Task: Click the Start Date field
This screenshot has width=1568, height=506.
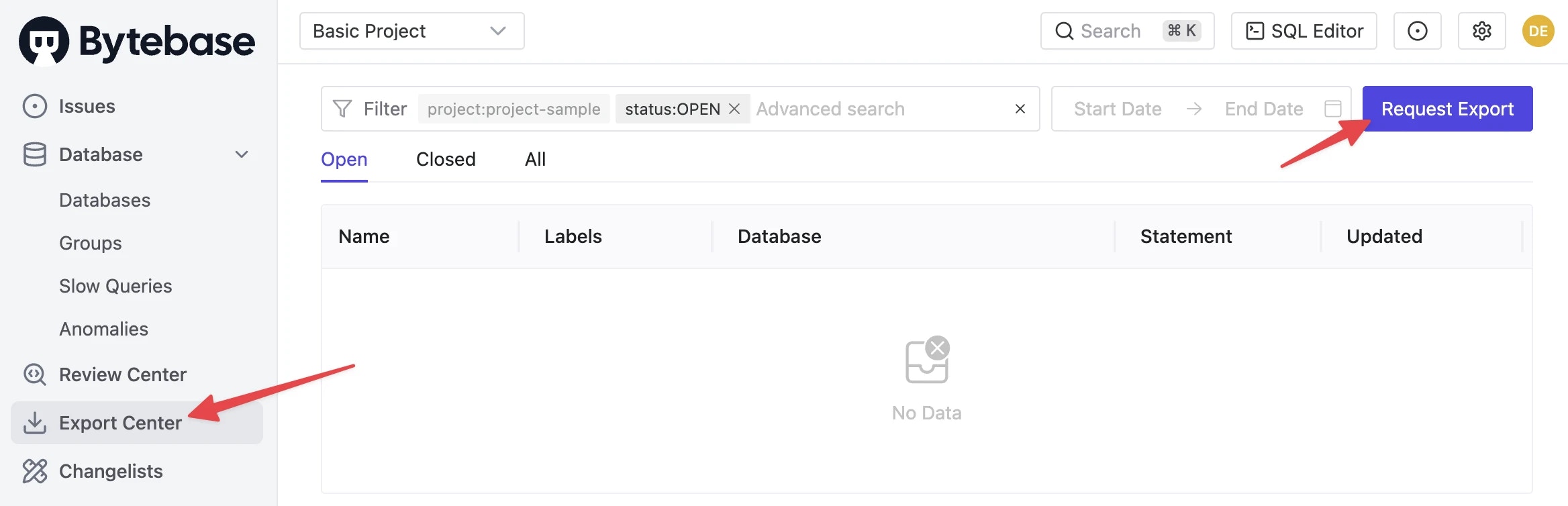Action: tap(1118, 109)
